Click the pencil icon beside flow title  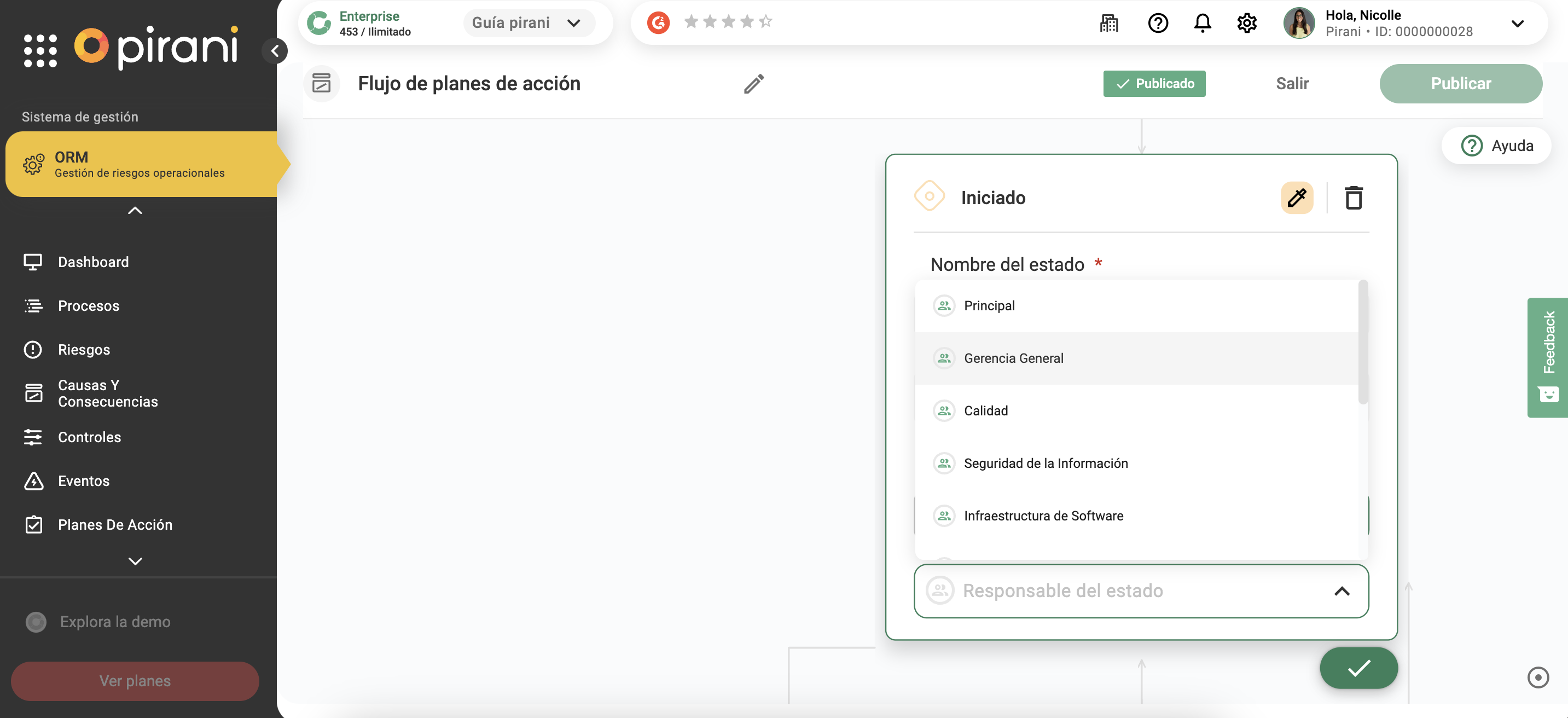click(753, 83)
